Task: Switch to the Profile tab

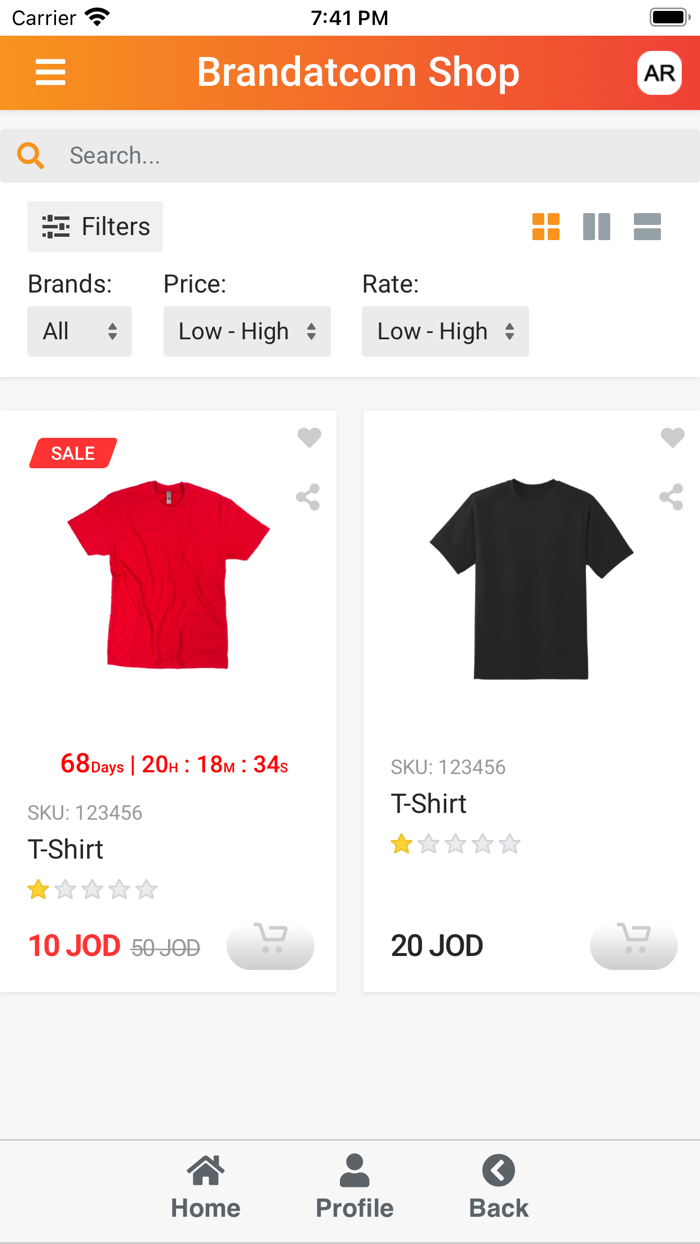Action: 354,1188
